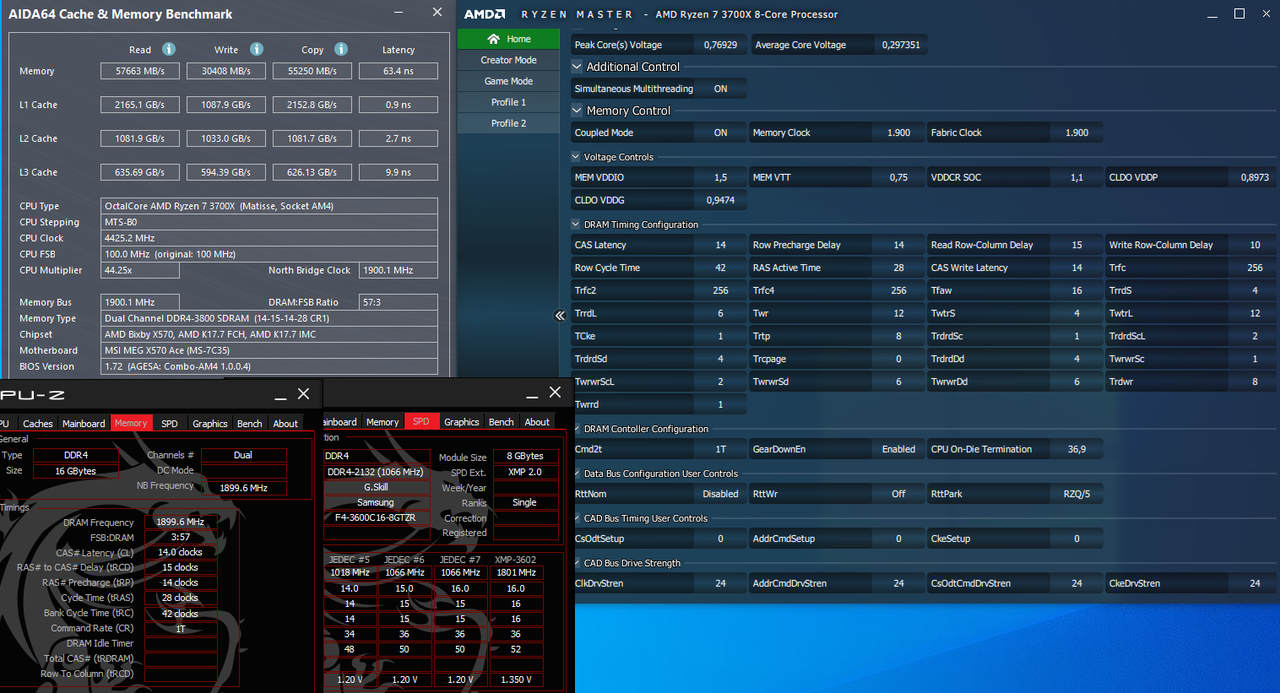Open the About tab in right CPU-Z window

point(538,422)
